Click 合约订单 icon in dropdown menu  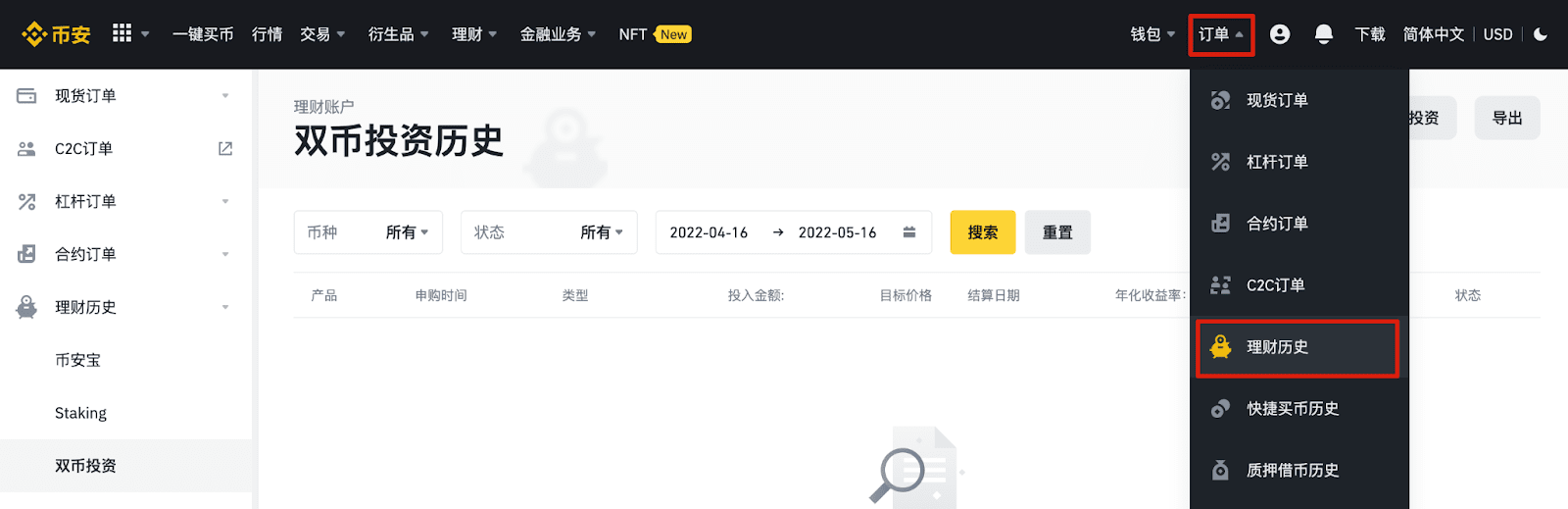[1220, 224]
